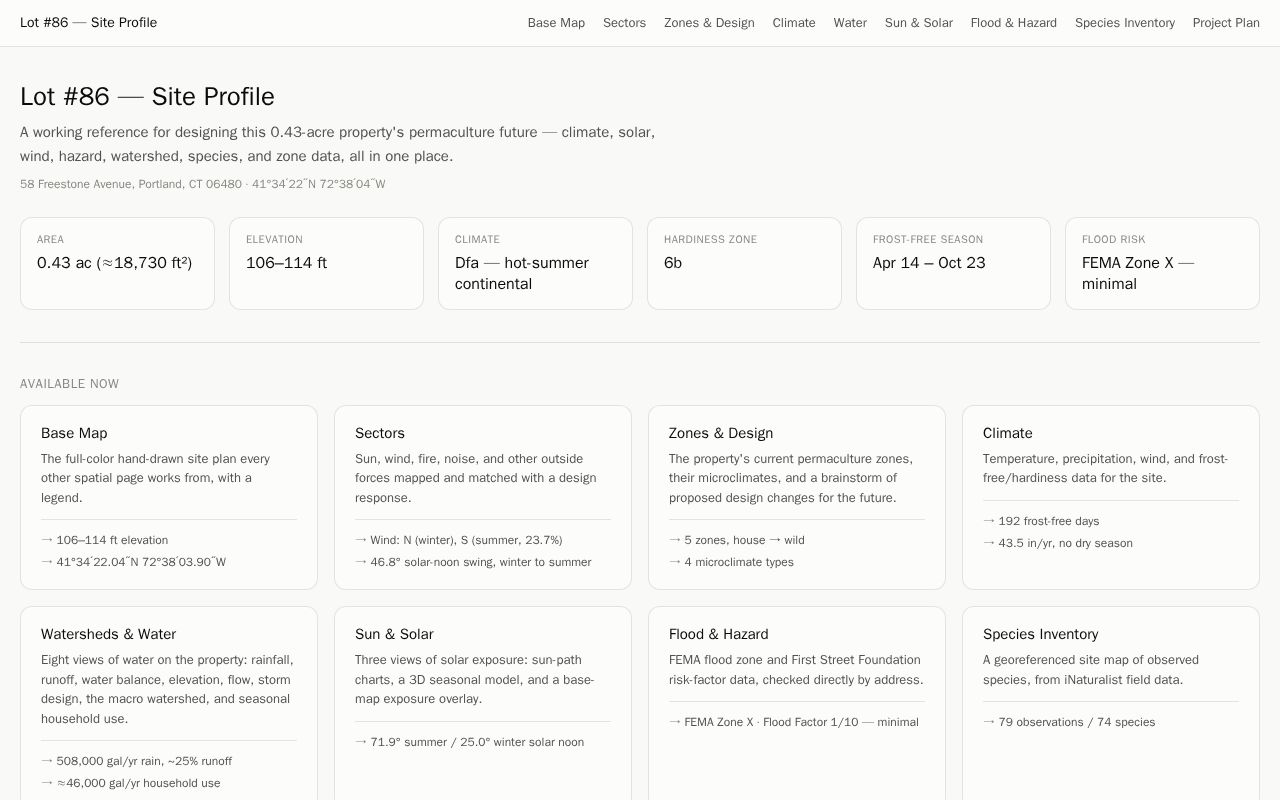The height and width of the screenshot is (800, 1280).
Task: Open the Sectors card title
Action: click(x=380, y=433)
